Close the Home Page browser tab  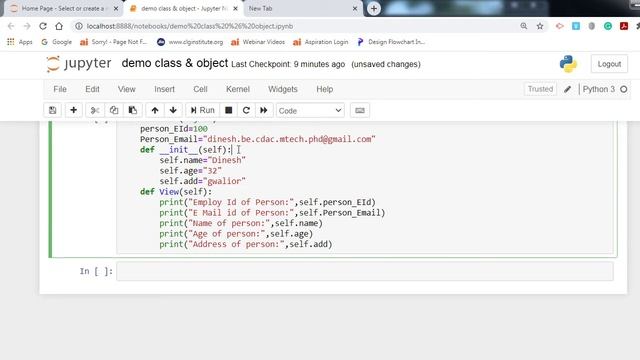pos(116,8)
